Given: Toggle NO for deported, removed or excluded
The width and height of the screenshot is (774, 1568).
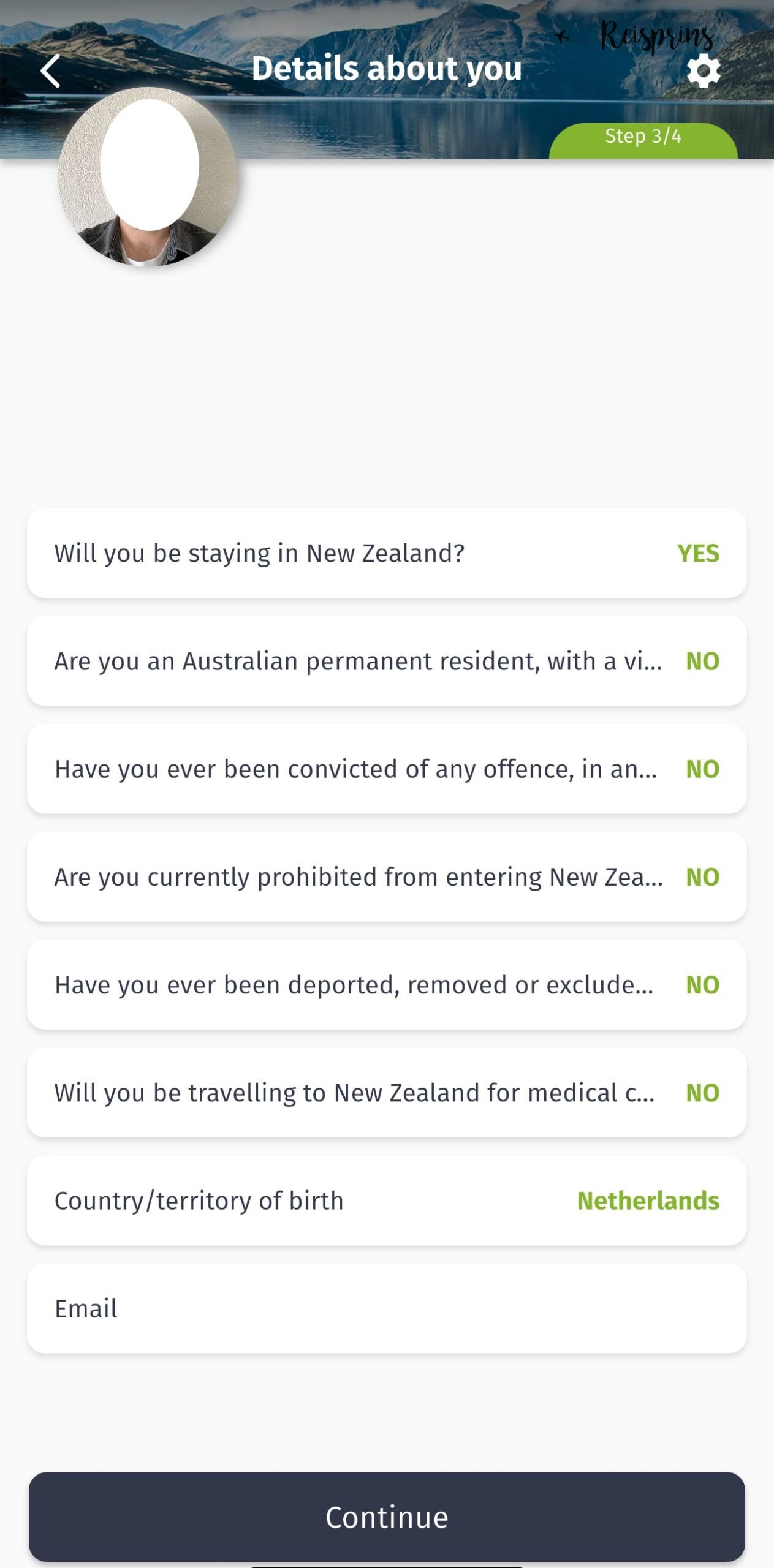Looking at the screenshot, I should point(702,985).
